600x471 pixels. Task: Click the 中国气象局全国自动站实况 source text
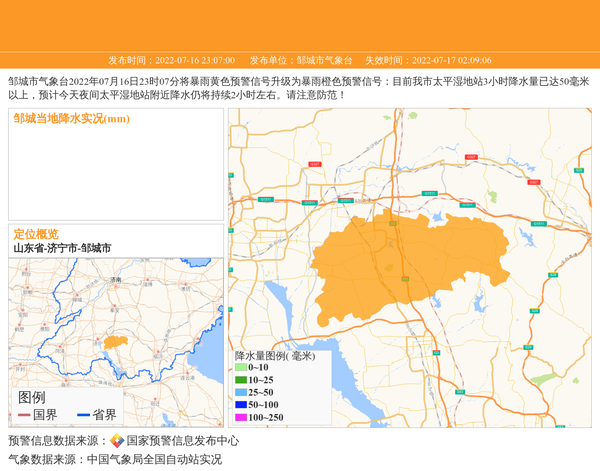[x=154, y=460]
